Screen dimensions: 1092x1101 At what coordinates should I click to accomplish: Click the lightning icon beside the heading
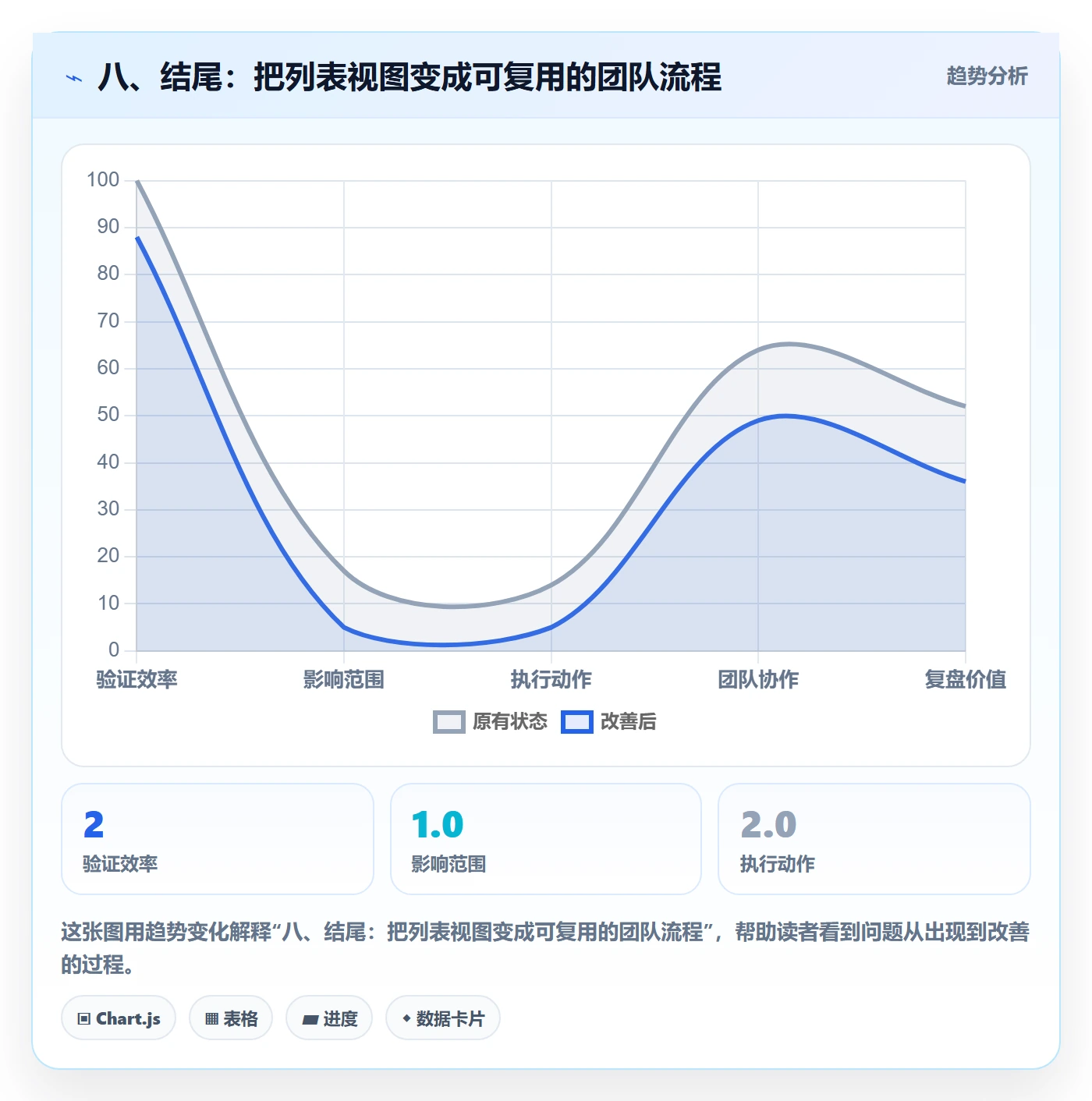pyautogui.click(x=74, y=78)
